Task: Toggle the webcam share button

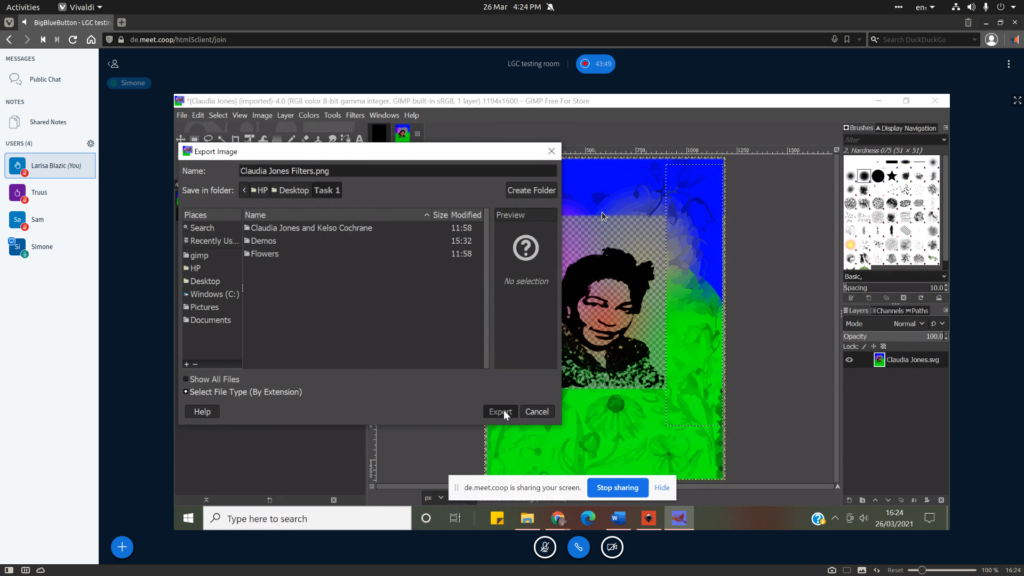Action: 612,547
